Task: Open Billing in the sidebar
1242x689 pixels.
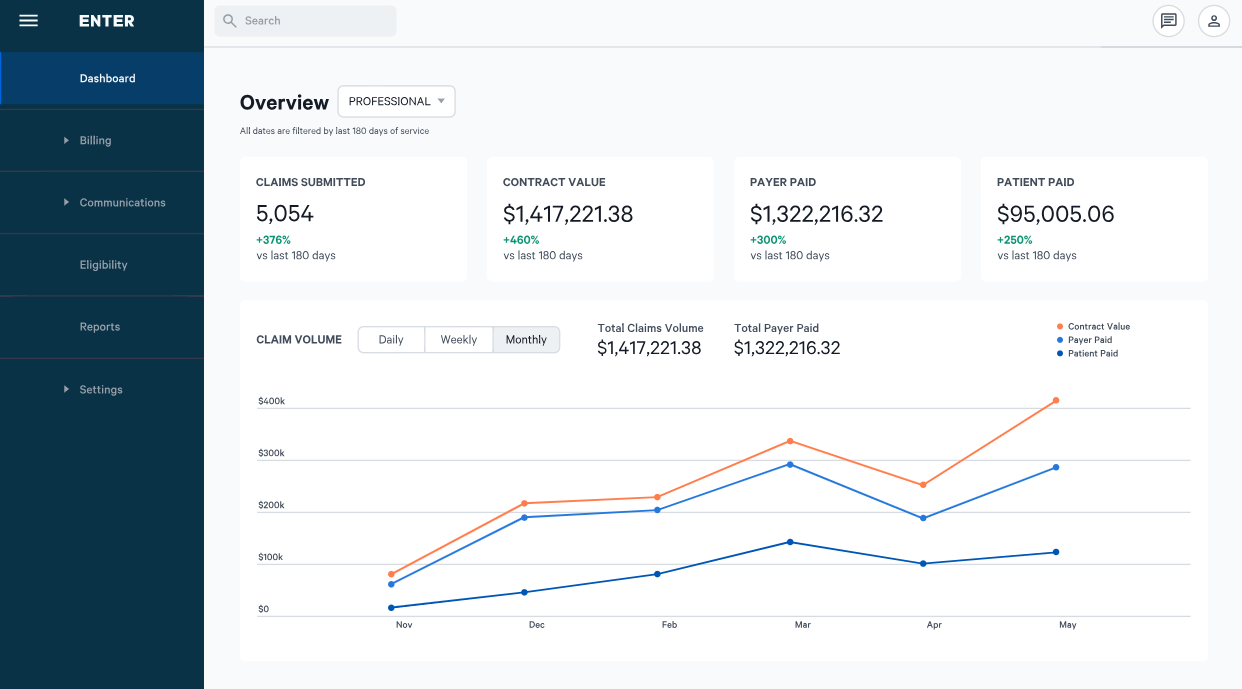Action: [x=102, y=140]
